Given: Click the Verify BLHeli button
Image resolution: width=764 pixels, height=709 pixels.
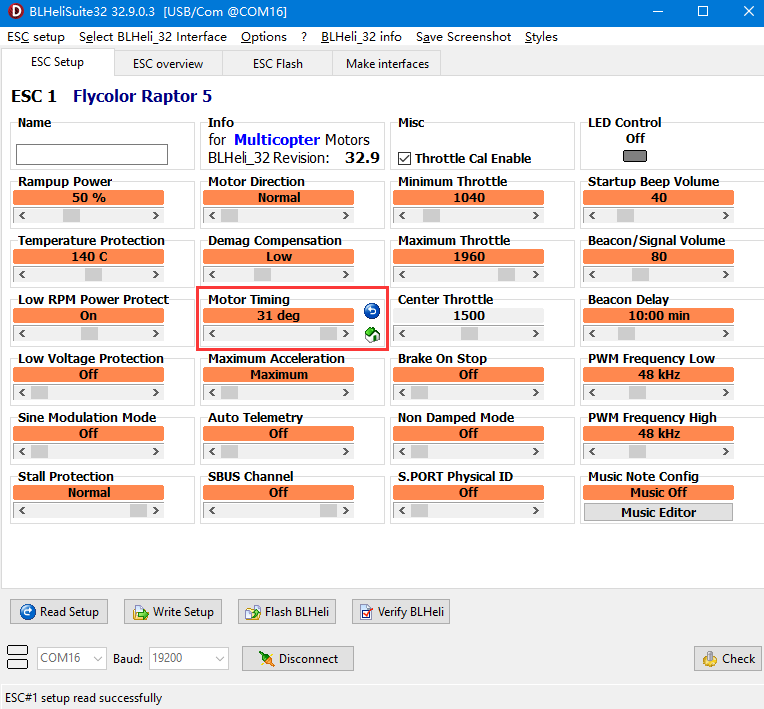Looking at the screenshot, I should pyautogui.click(x=399, y=612).
